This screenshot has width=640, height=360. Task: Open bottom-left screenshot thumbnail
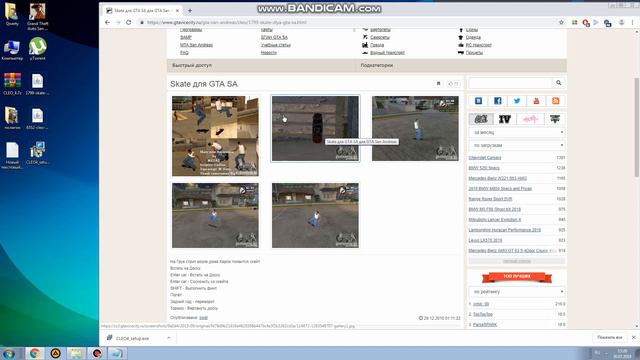pyautogui.click(x=215, y=215)
